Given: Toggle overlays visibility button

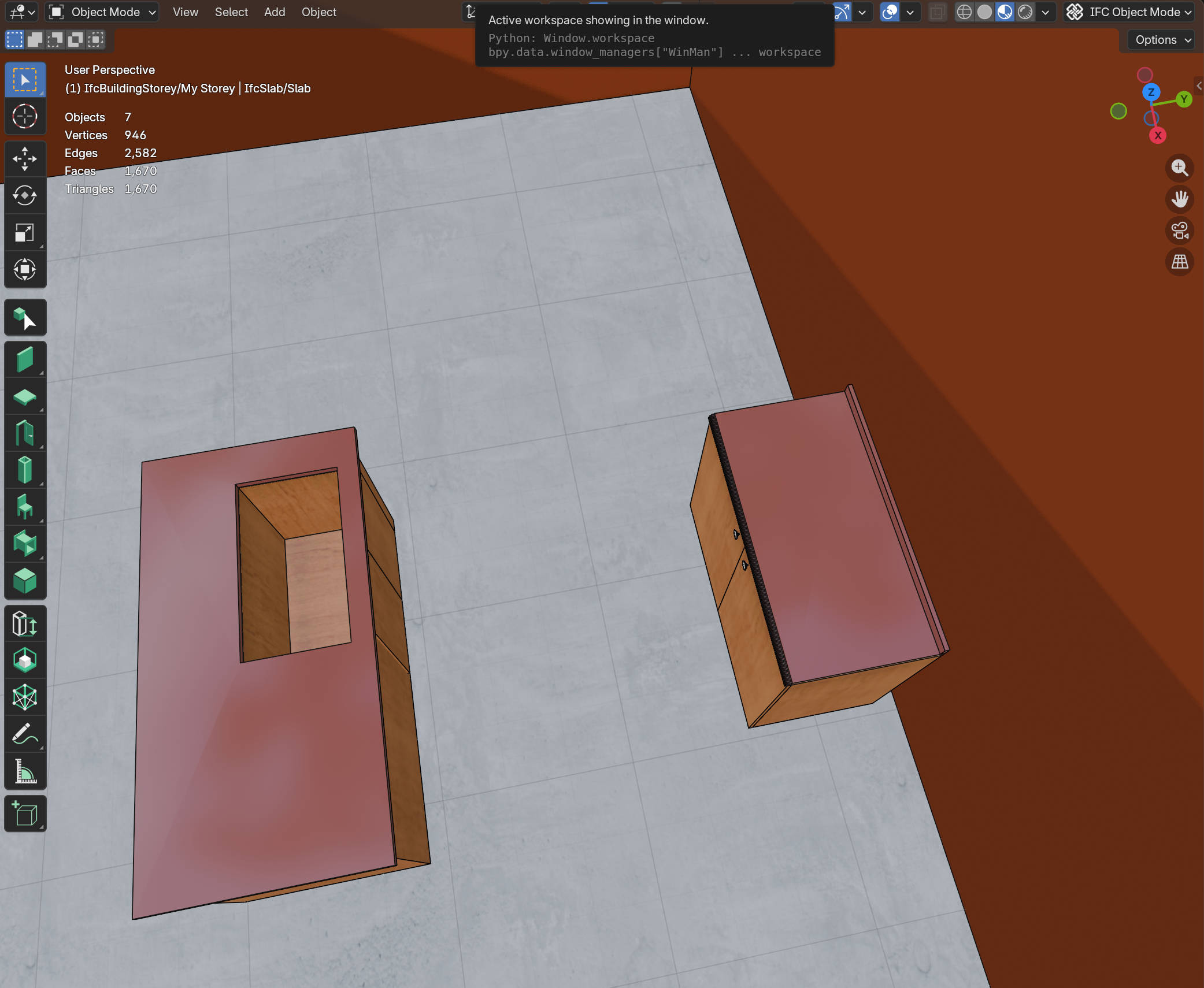Looking at the screenshot, I should (890, 12).
